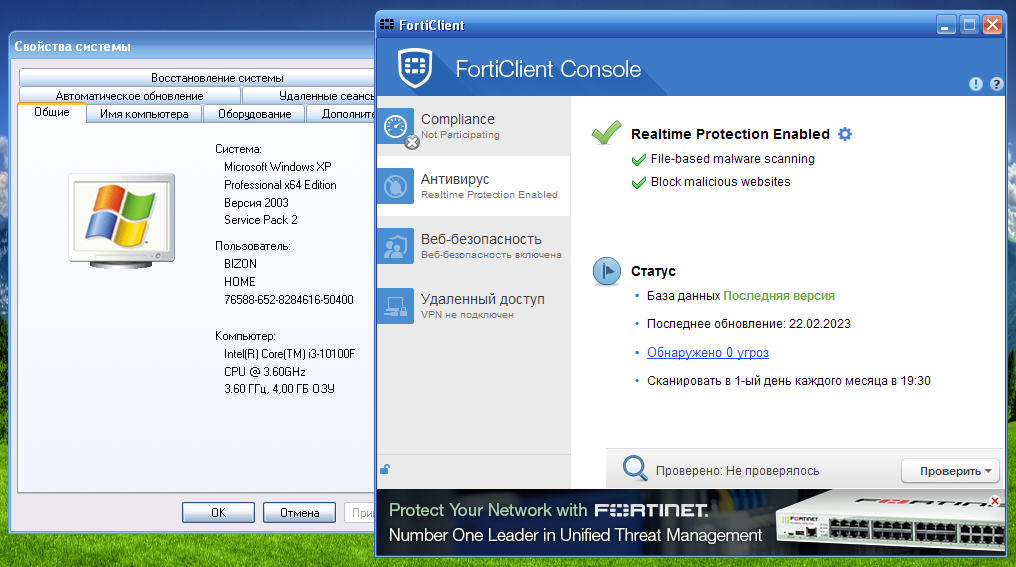Image resolution: width=1016 pixels, height=567 pixels.
Task: Switch to the Оборудование tab
Action: pos(255,114)
